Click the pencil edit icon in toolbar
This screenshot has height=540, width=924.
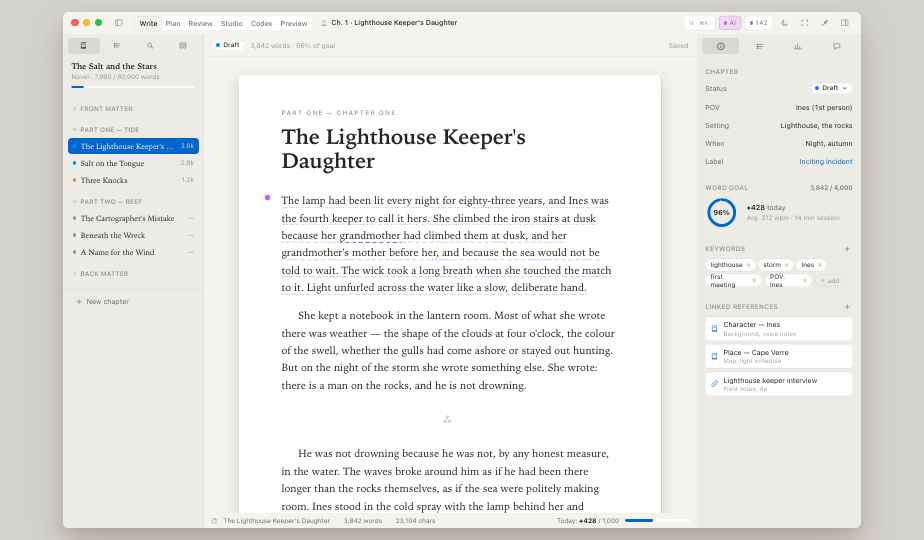point(824,23)
